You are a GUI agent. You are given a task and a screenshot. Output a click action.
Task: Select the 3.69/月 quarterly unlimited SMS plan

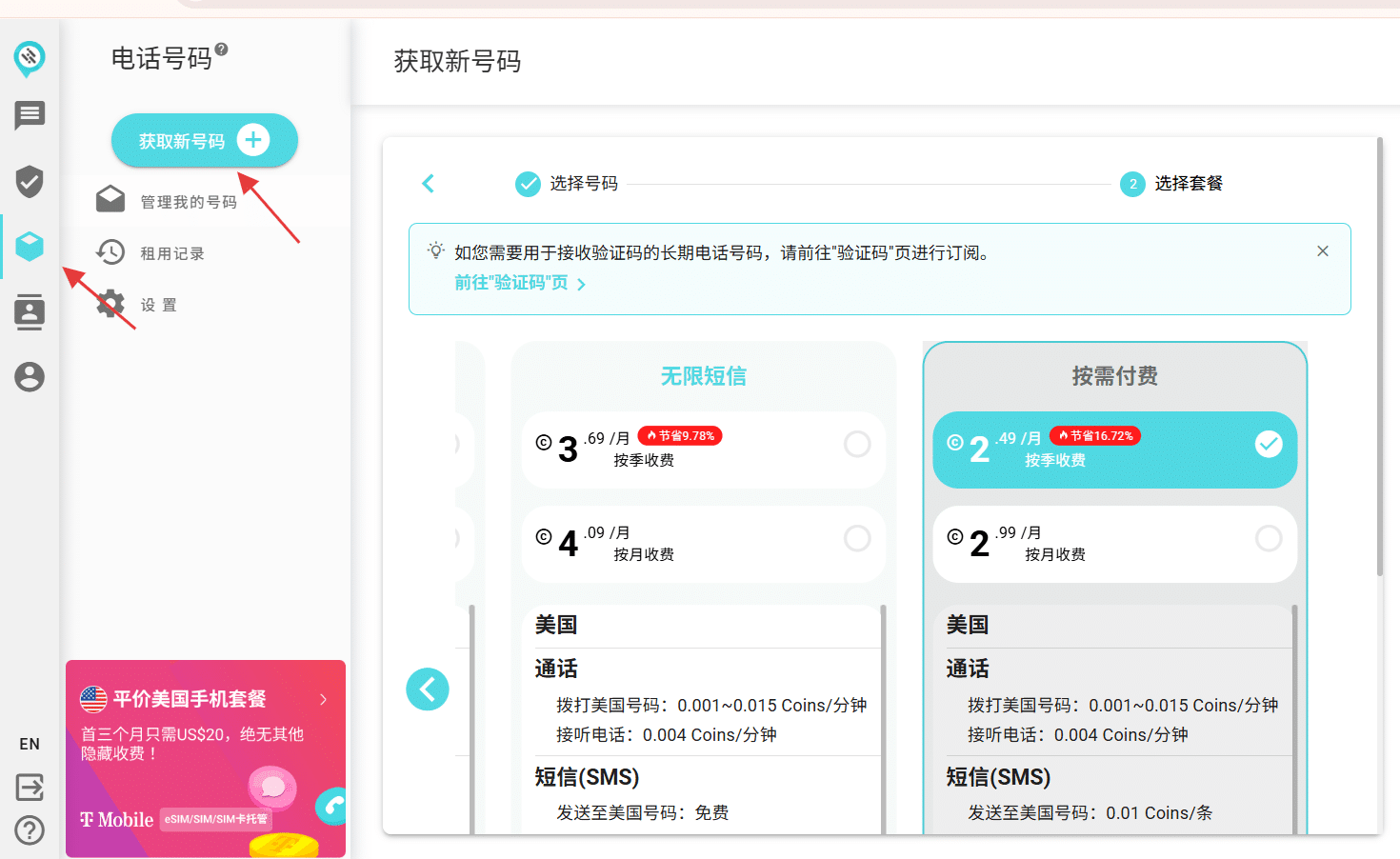704,449
